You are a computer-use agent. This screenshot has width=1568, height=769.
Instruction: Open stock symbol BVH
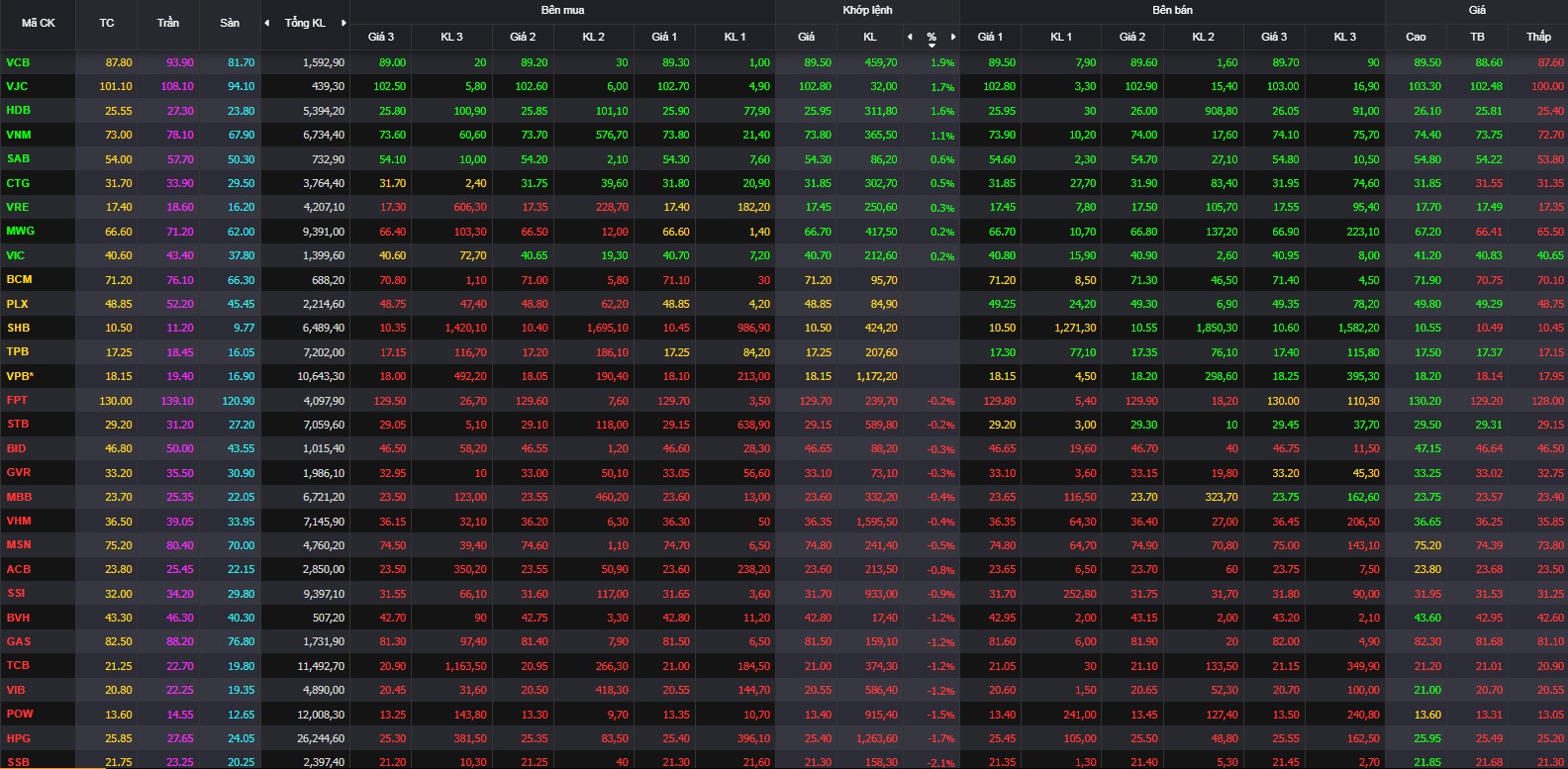(x=18, y=618)
